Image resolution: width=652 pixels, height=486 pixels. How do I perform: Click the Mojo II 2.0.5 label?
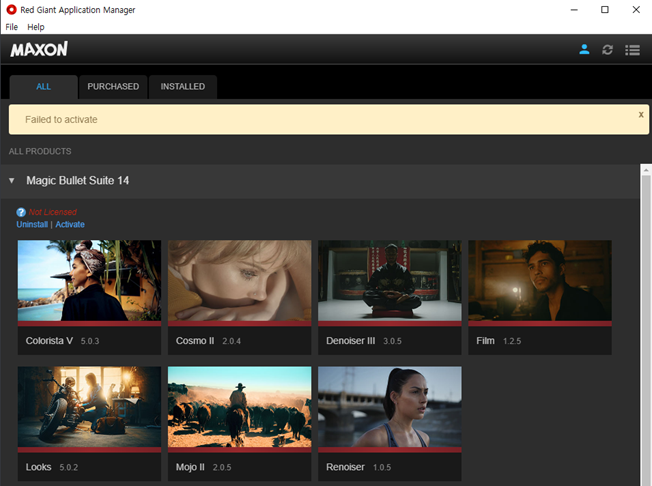pyautogui.click(x=203, y=467)
